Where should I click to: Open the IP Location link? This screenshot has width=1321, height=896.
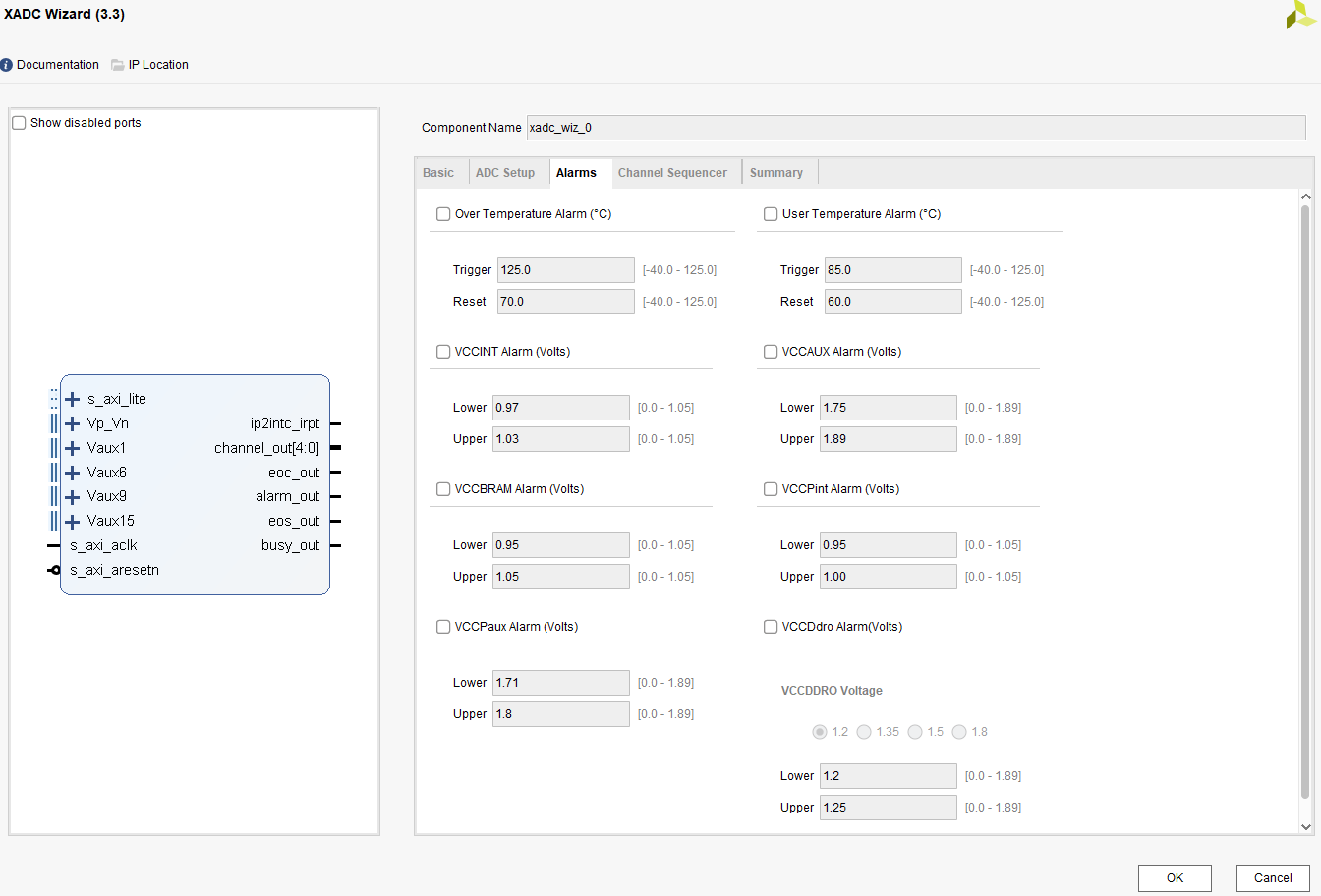[x=158, y=65]
